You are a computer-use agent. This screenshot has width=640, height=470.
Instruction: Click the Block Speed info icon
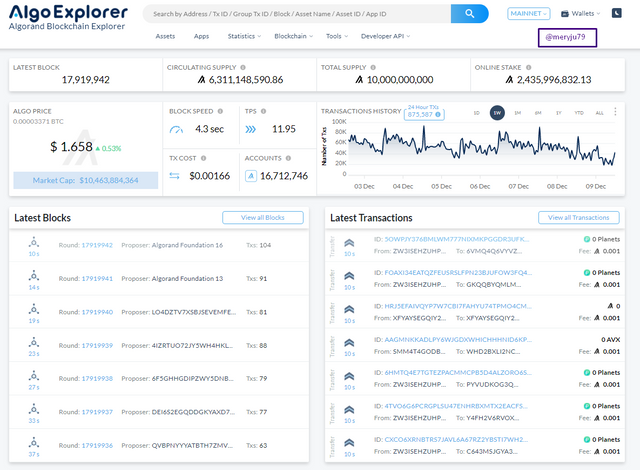[x=220, y=111]
